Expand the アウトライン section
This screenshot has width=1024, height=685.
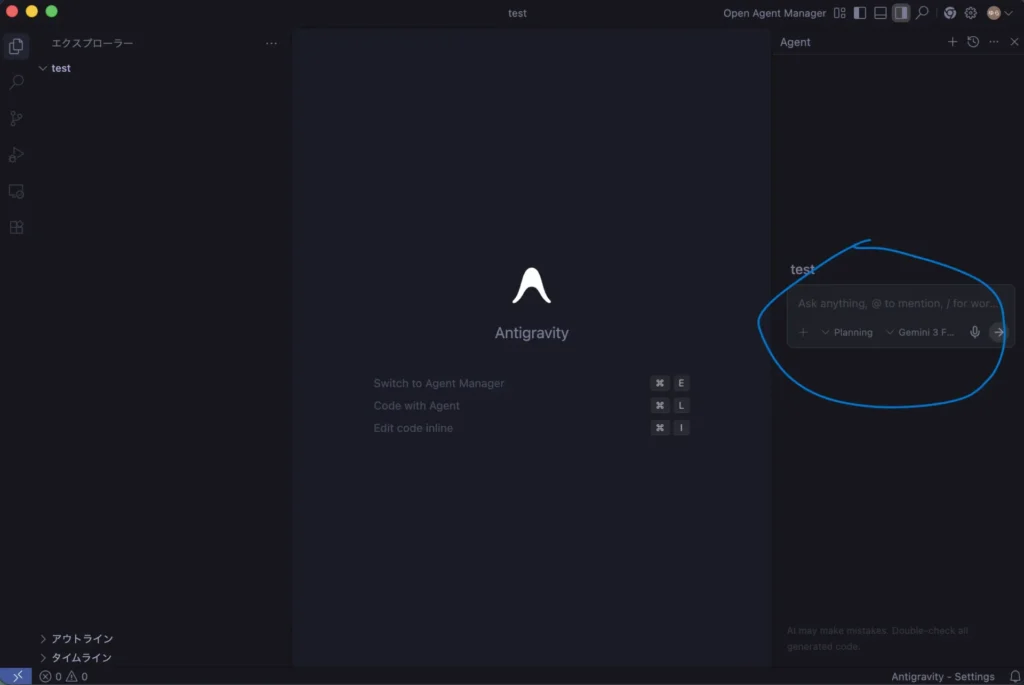click(x=80, y=639)
